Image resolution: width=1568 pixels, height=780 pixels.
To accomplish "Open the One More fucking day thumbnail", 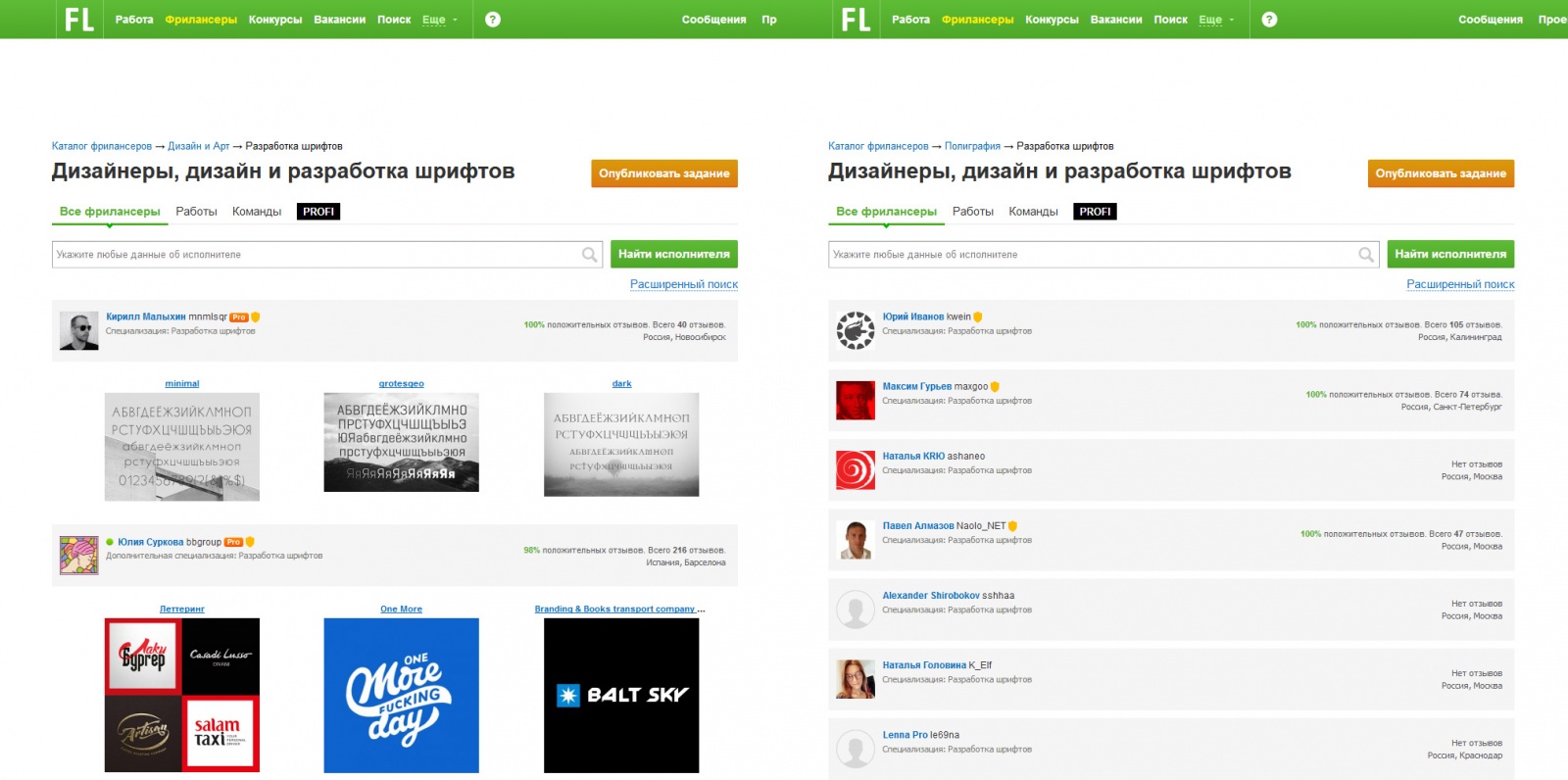I will (x=402, y=696).
